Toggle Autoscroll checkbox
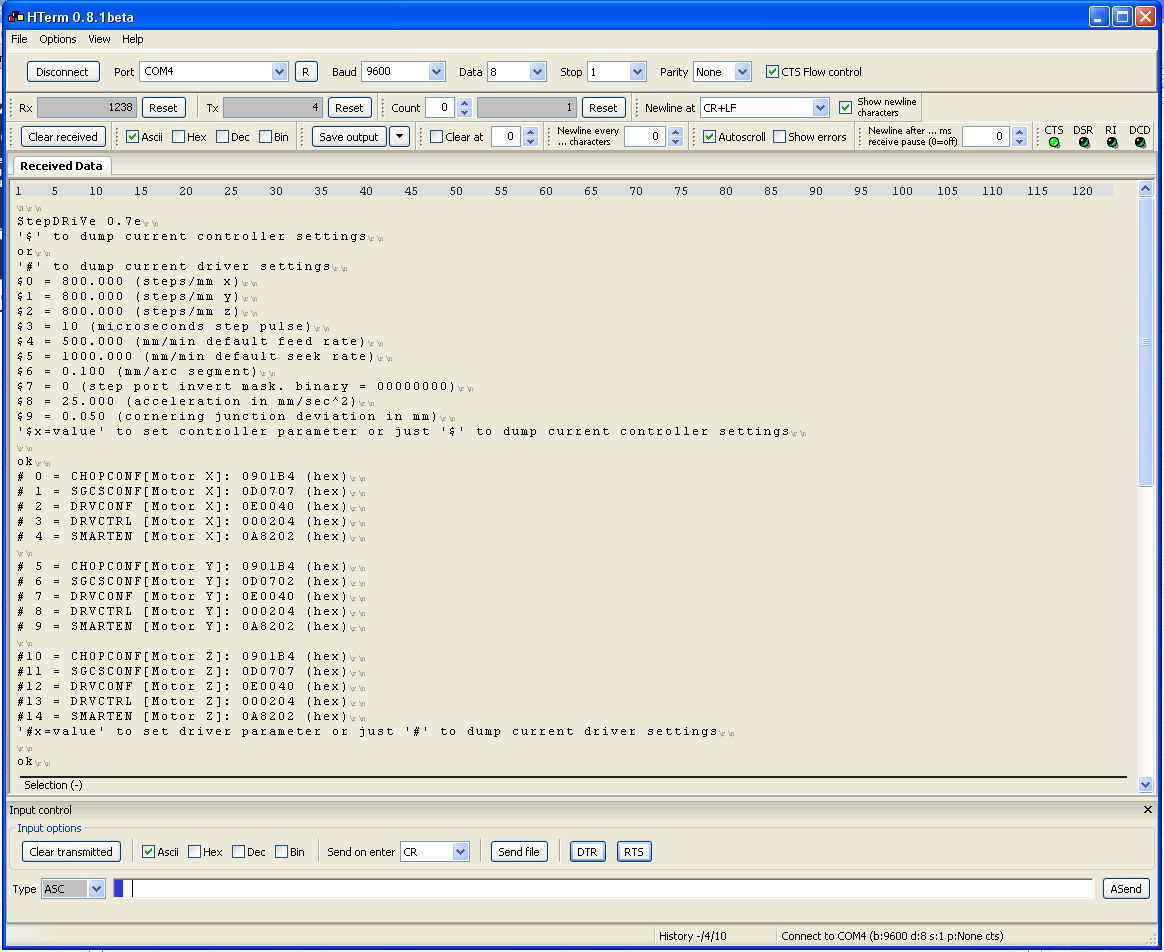 point(709,137)
